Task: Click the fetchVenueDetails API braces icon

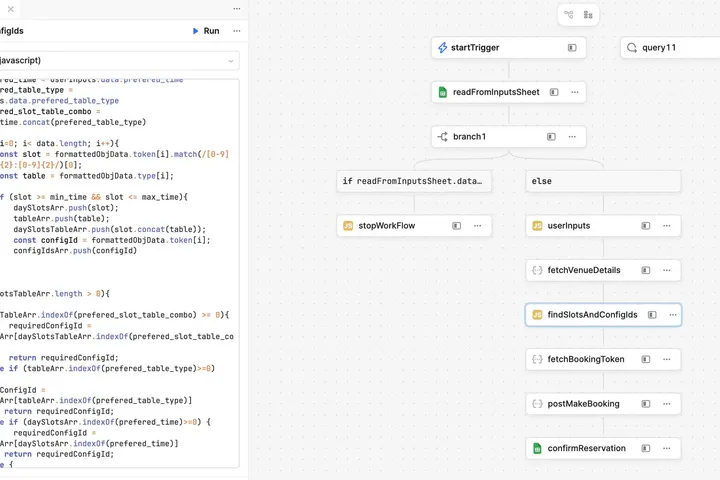Action: click(537, 271)
